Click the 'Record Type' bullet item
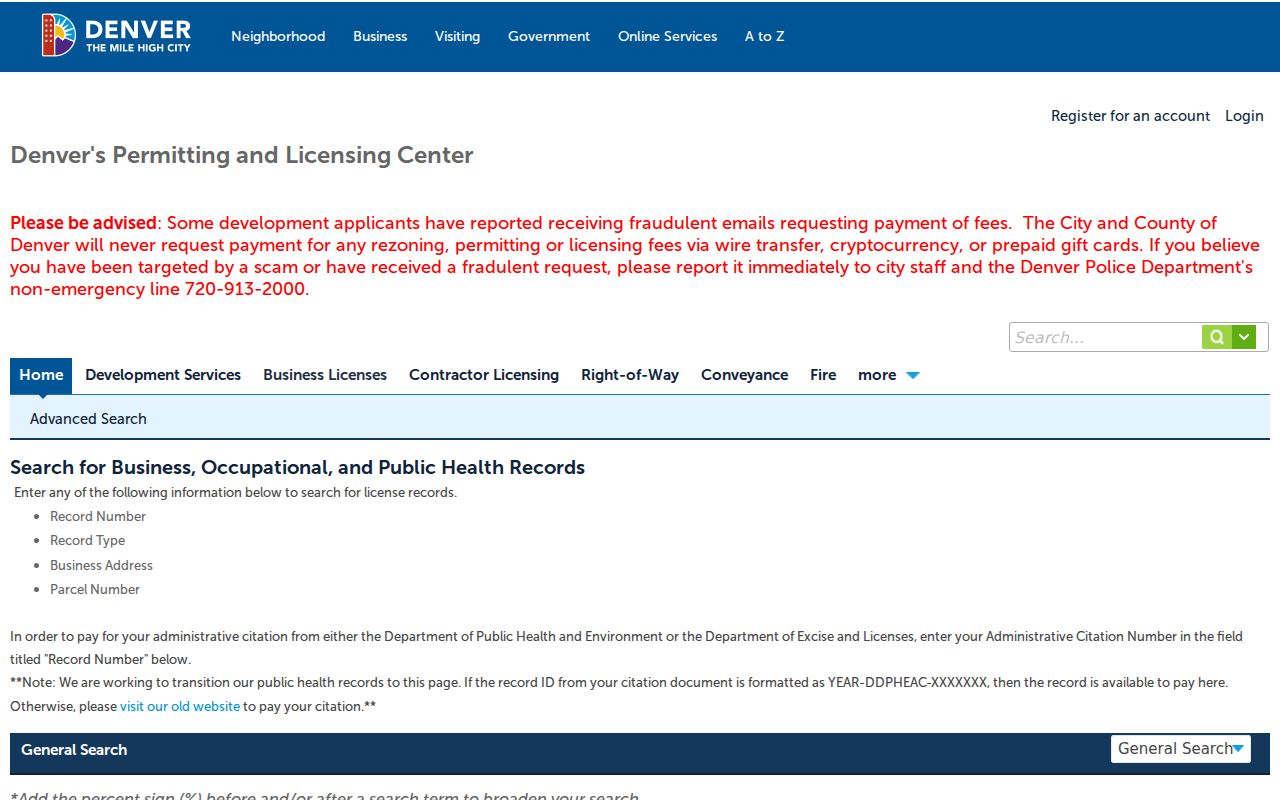The width and height of the screenshot is (1280, 800). point(88,540)
